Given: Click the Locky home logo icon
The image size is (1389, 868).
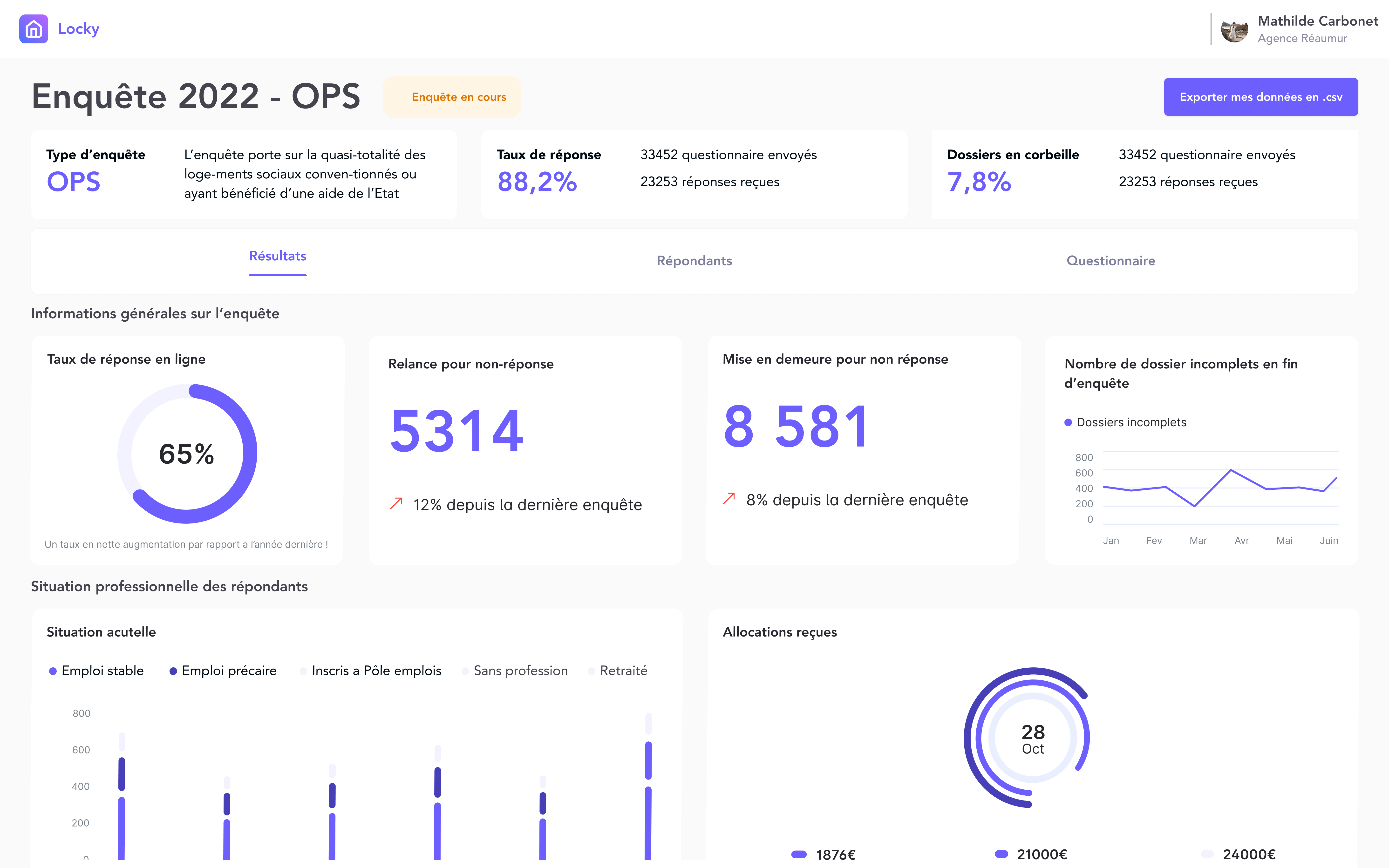Looking at the screenshot, I should (33, 29).
